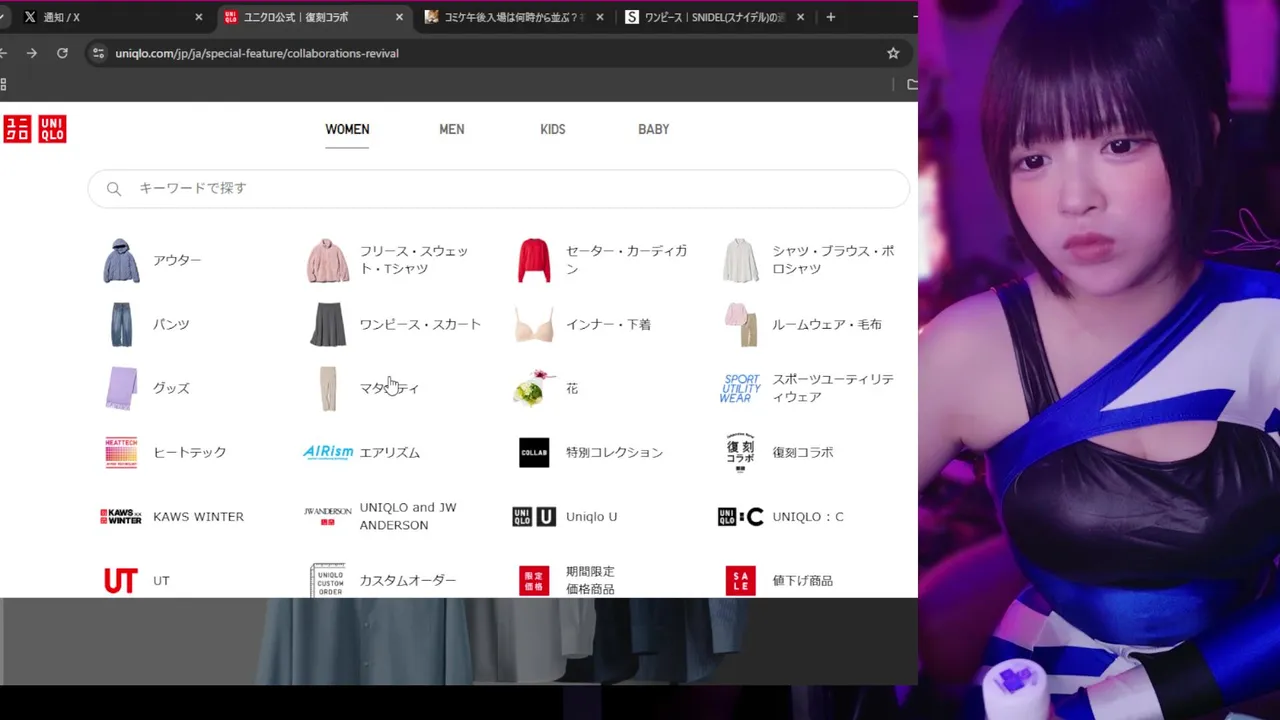Open the スポーツユーティリティウェア link
Viewport: 1280px width, 720px height.
pyautogui.click(x=833, y=388)
